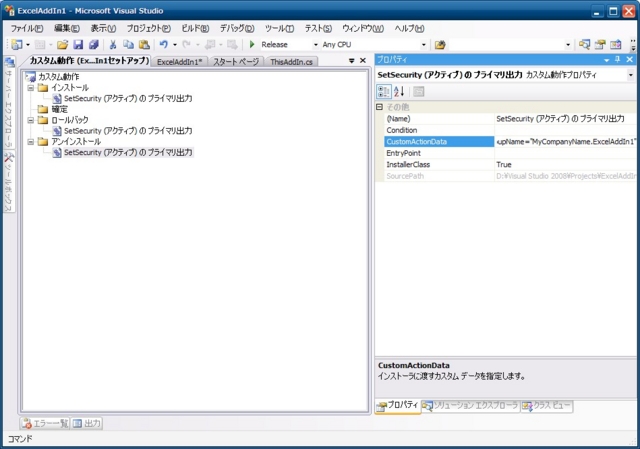This screenshot has width=640, height=449.
Task: Open the エラー一覧 bottom tab
Action: pyautogui.click(x=45, y=423)
